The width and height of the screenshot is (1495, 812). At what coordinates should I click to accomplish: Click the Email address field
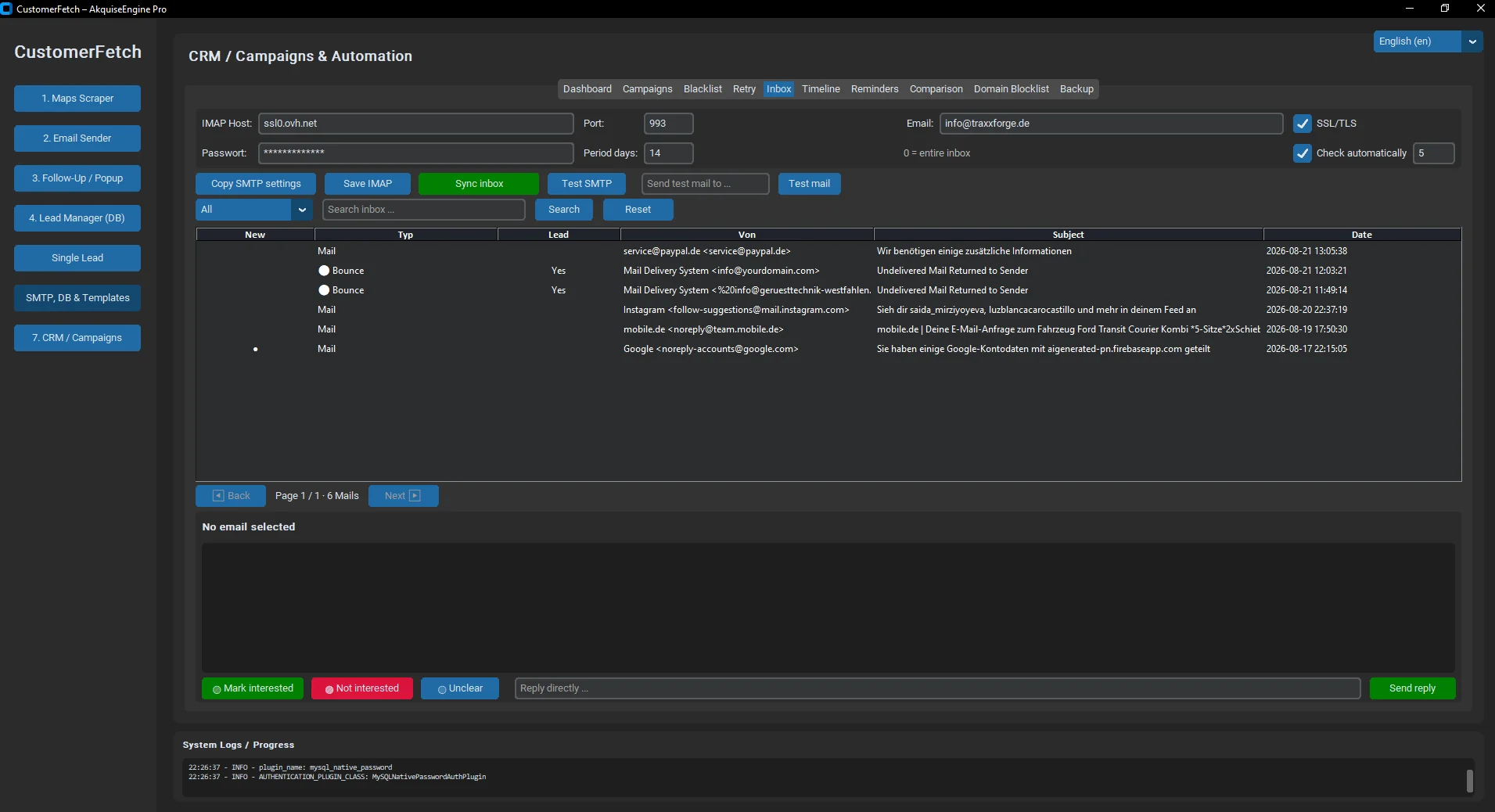click(1111, 124)
